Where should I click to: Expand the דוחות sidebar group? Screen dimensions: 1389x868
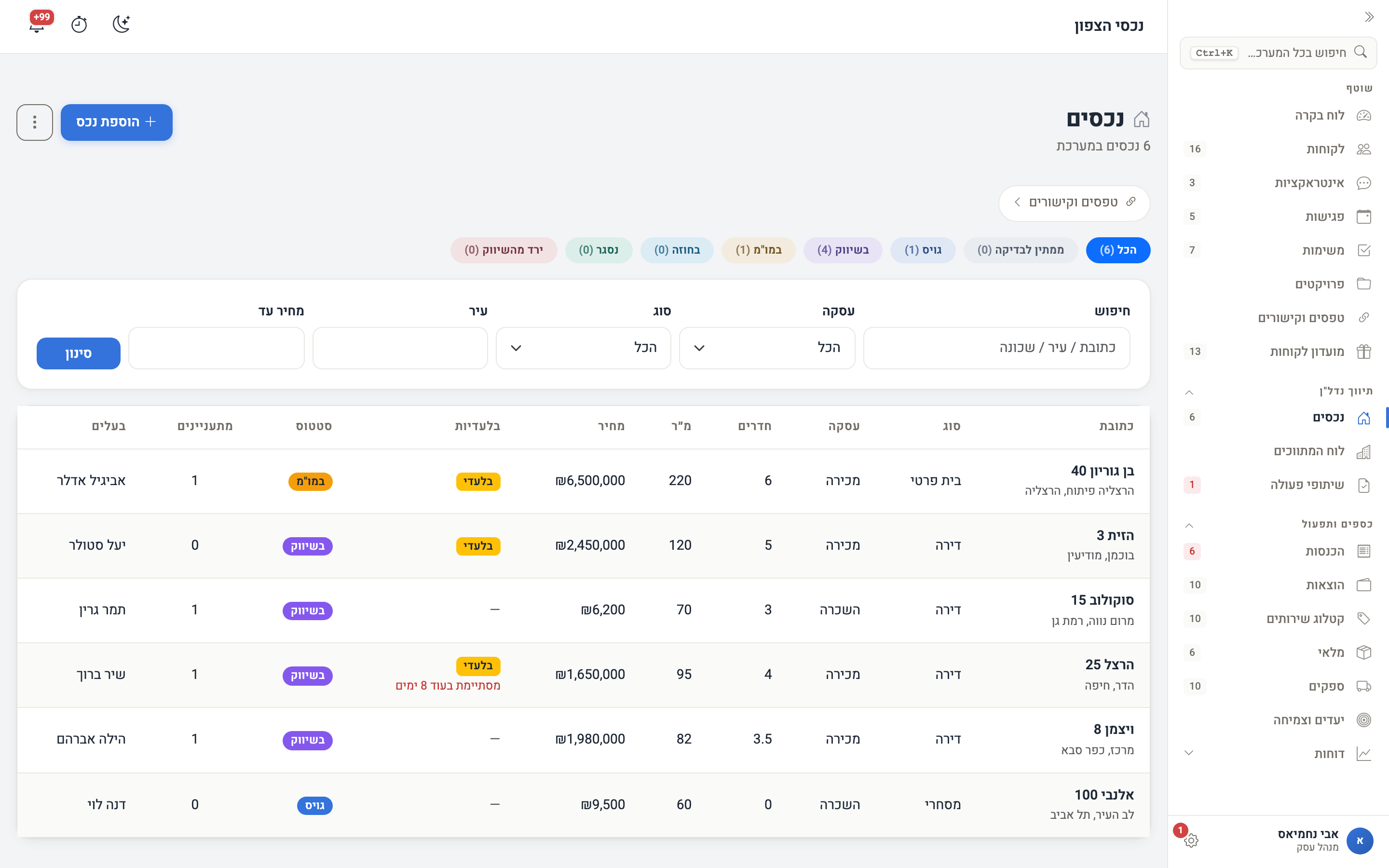point(1278,754)
